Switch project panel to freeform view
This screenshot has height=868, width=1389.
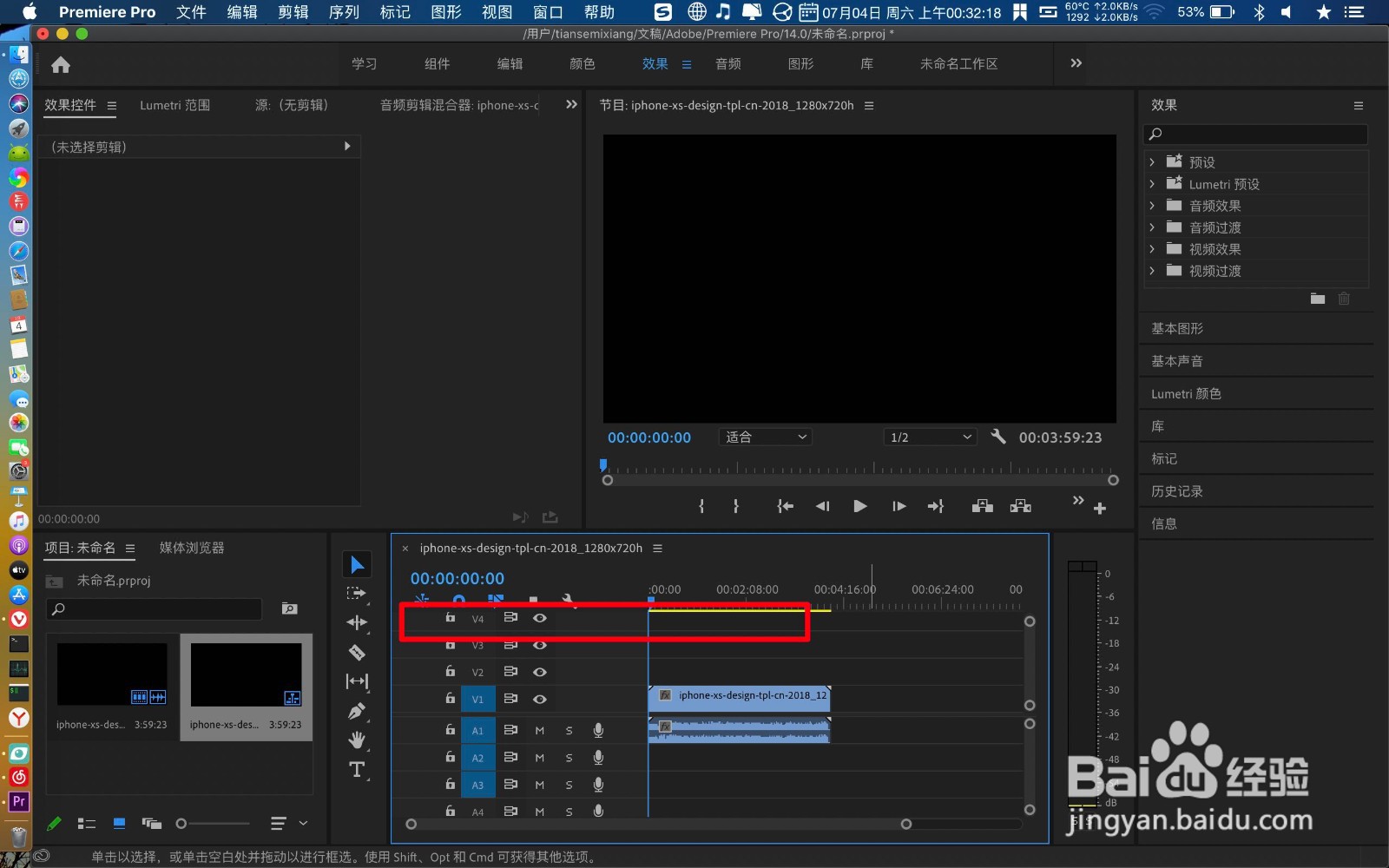coord(152,823)
